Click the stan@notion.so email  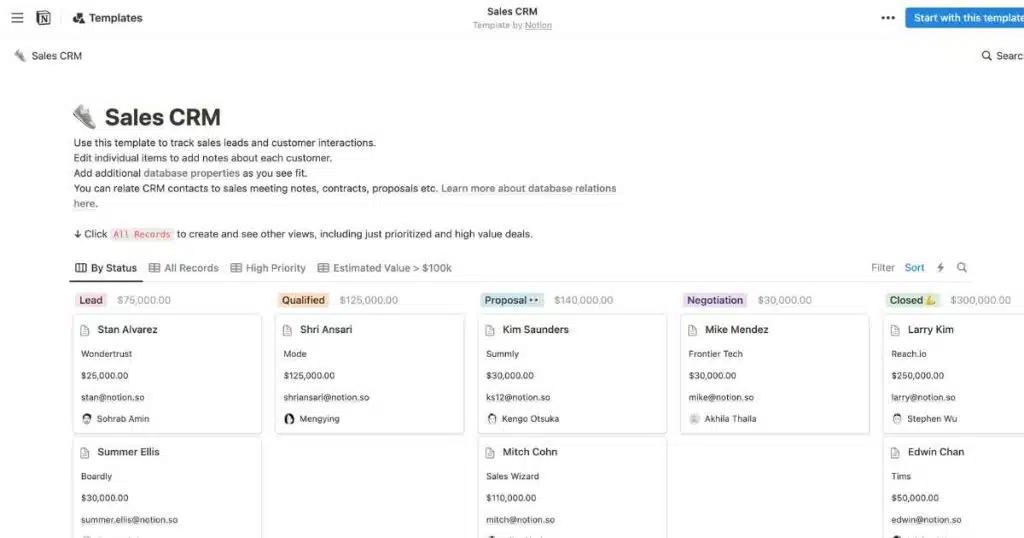pyautogui.click(x=112, y=397)
